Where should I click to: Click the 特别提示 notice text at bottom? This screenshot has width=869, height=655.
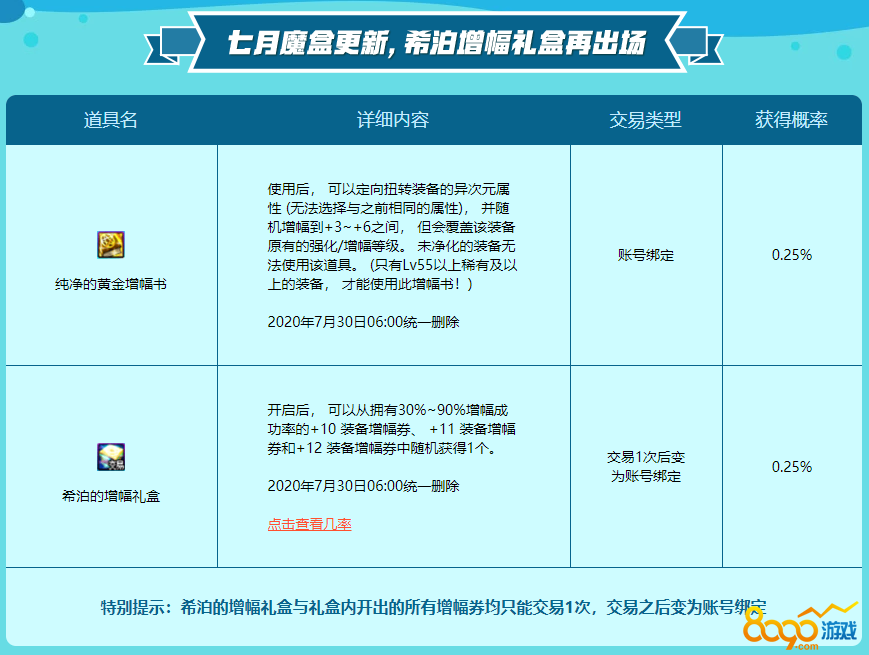click(433, 607)
